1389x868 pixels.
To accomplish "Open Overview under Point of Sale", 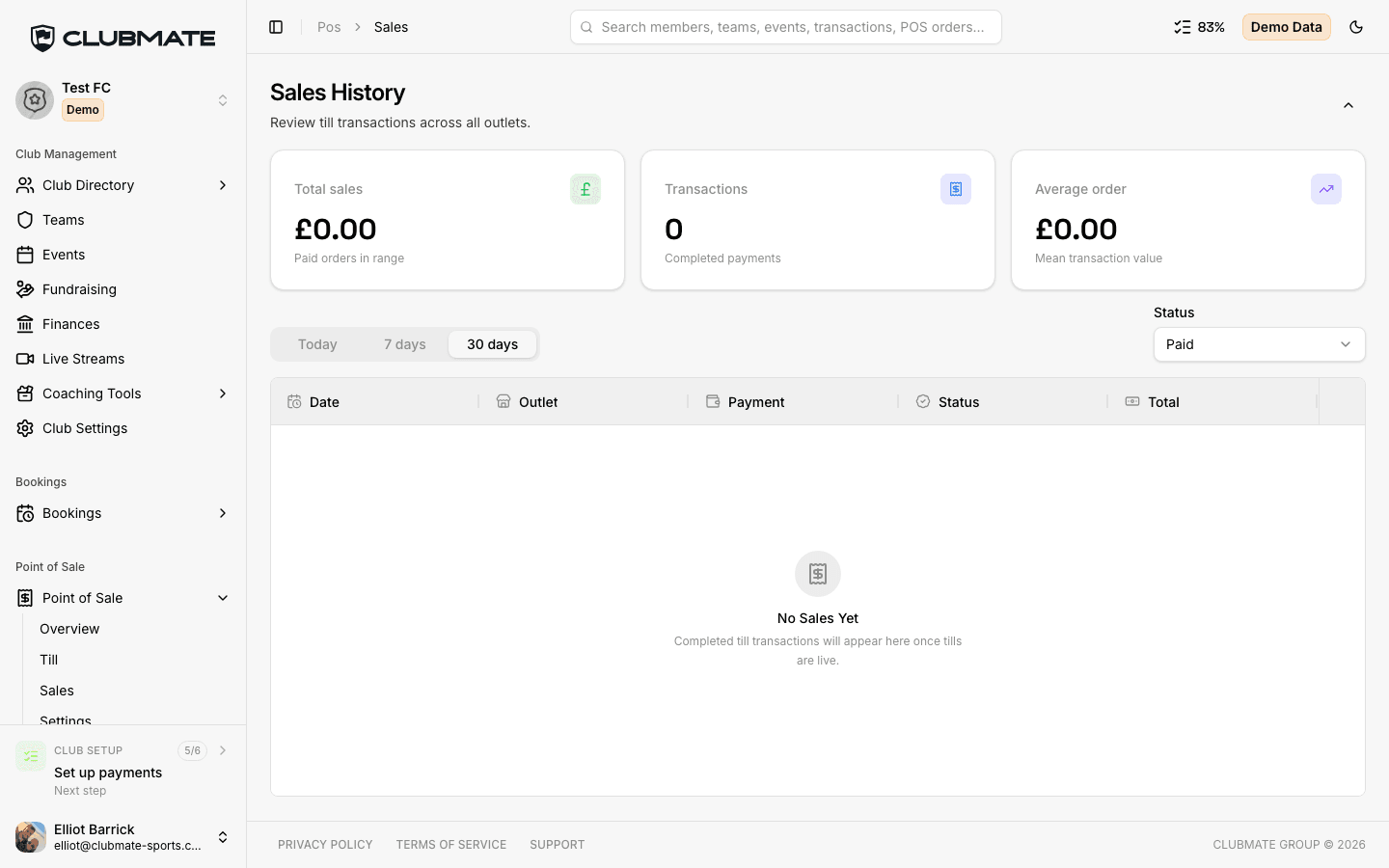I will [69, 629].
